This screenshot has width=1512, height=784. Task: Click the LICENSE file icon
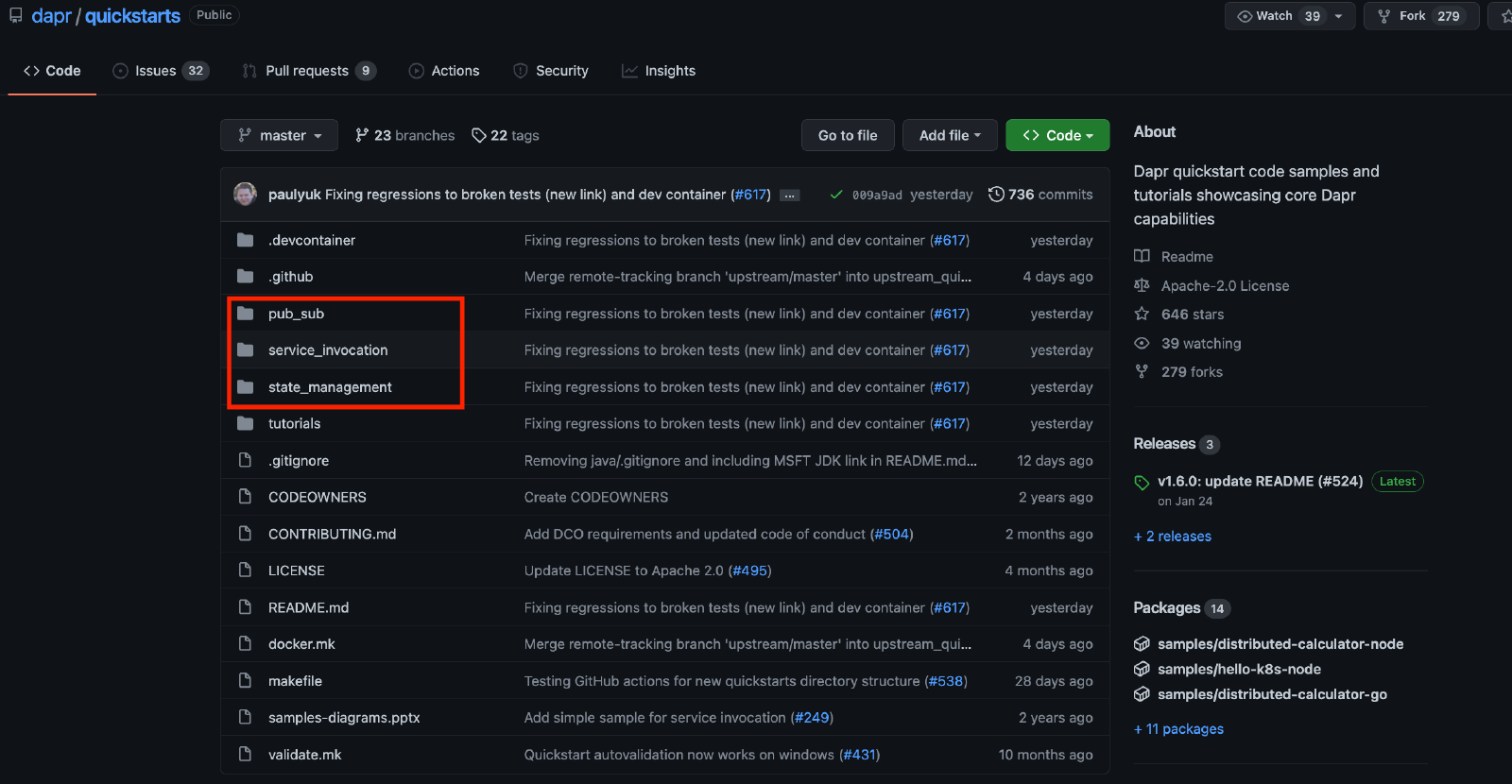pos(246,571)
